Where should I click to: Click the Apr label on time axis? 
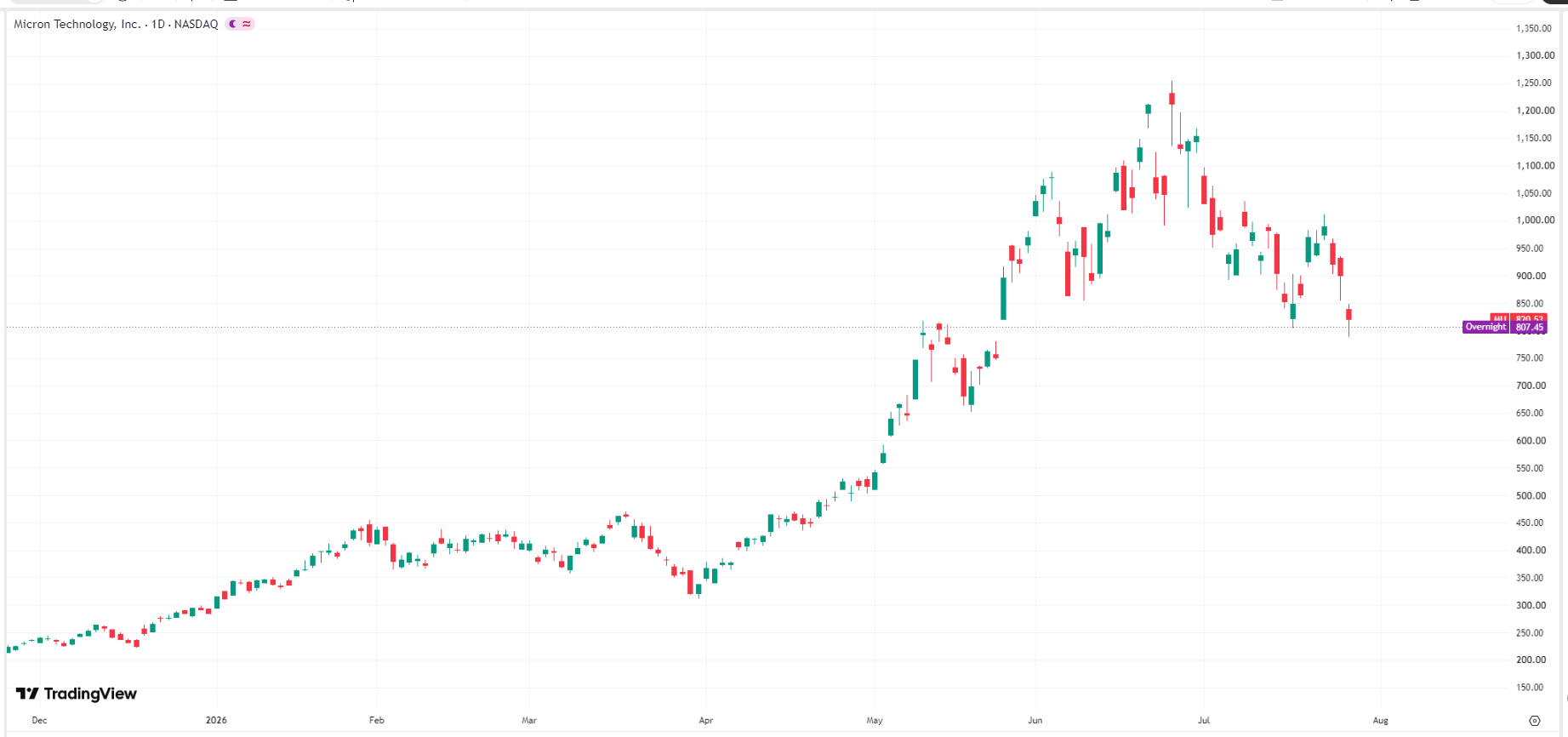[705, 720]
